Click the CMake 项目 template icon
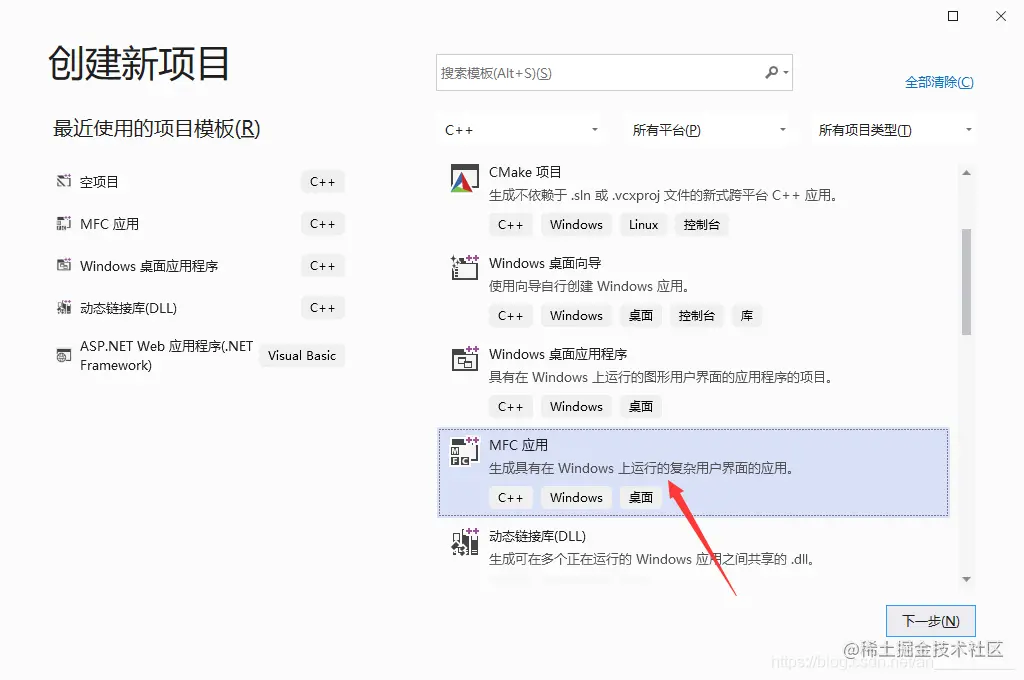The image size is (1024, 680). 464,178
